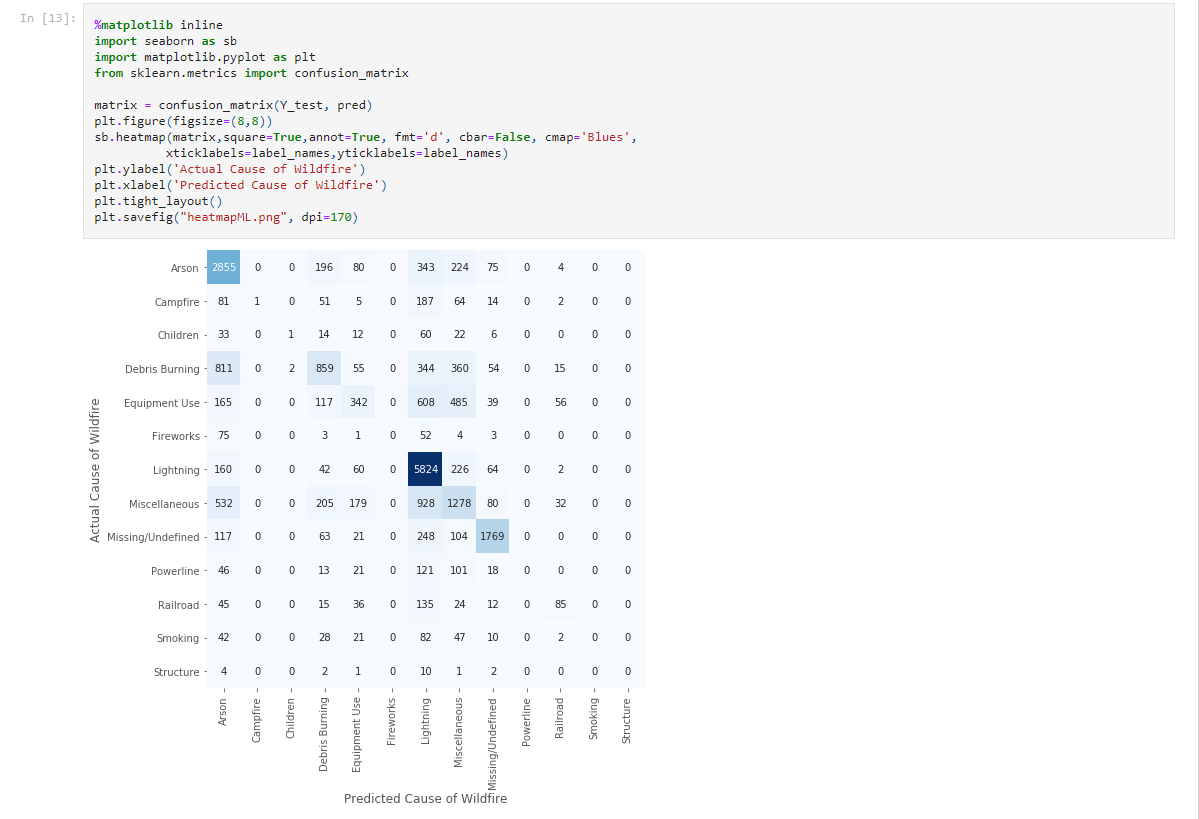1199x819 pixels.
Task: Click the In [13] cell prompt
Action: click(x=47, y=19)
